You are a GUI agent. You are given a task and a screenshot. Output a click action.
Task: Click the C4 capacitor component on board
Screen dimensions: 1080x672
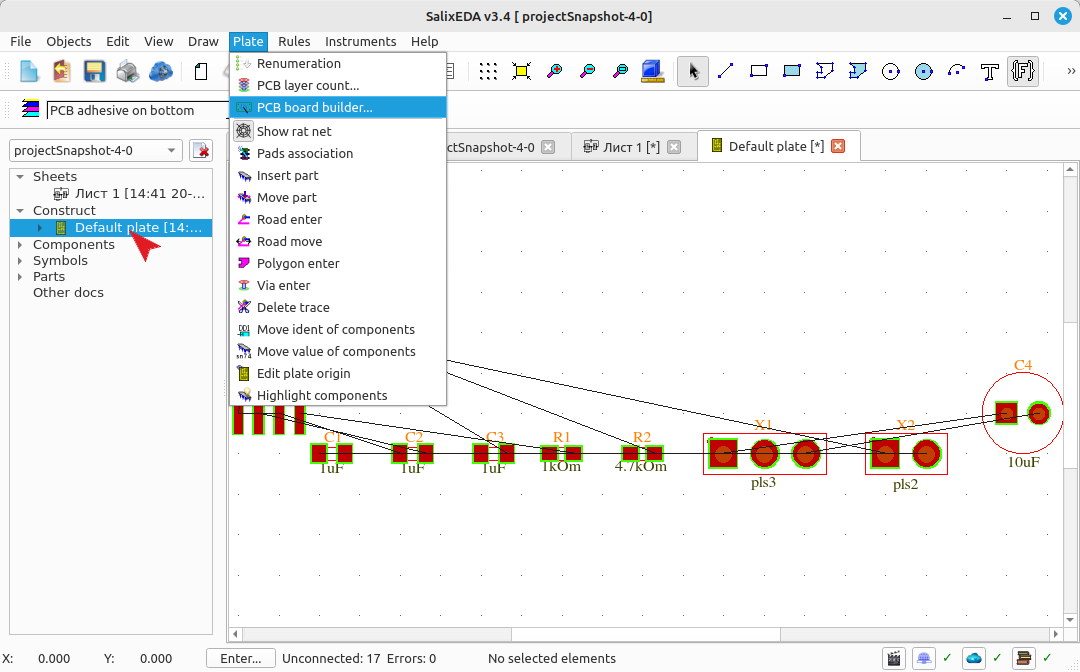[1022, 413]
